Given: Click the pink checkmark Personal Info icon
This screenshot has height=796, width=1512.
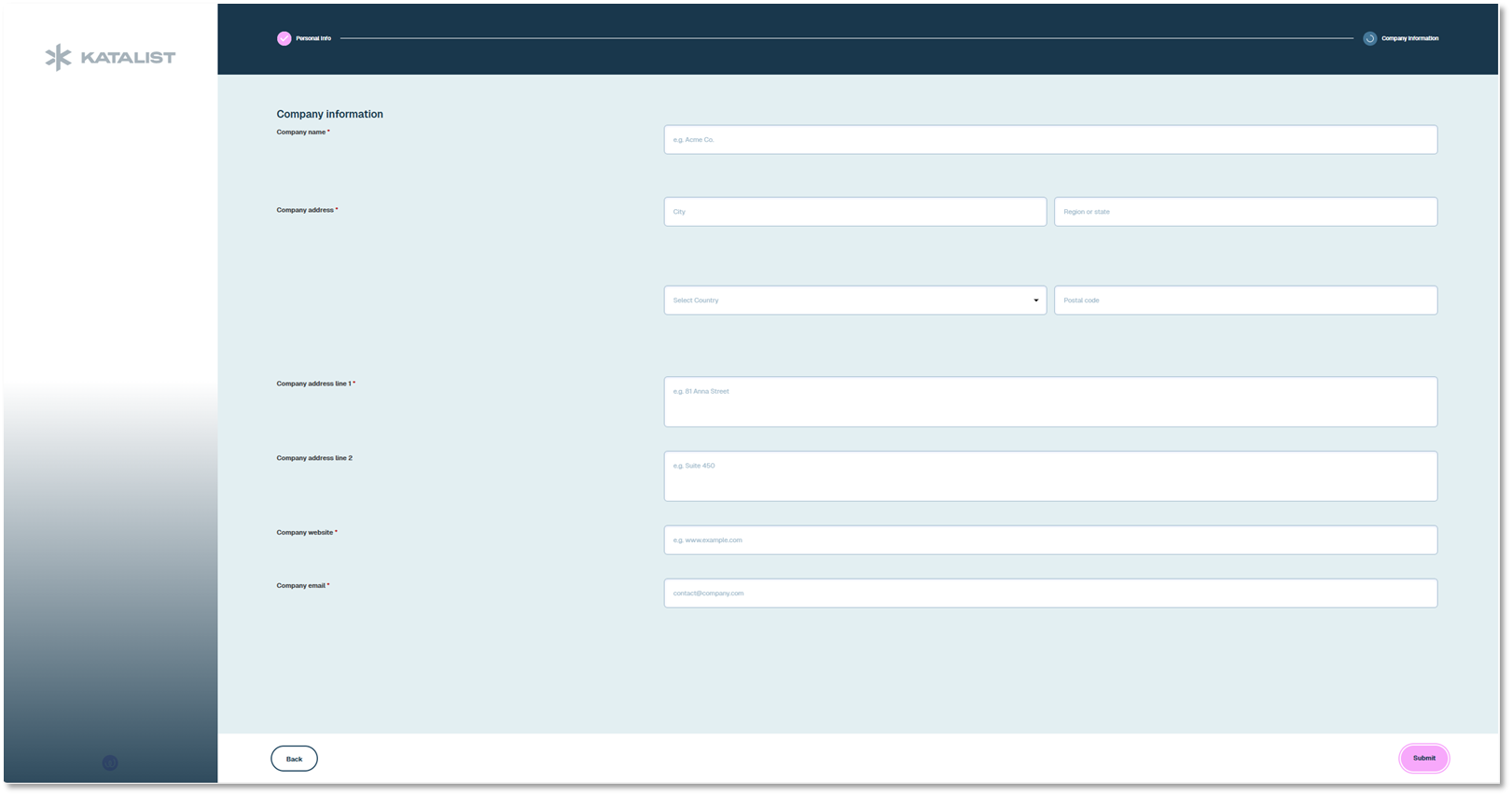Looking at the screenshot, I should click(x=284, y=38).
